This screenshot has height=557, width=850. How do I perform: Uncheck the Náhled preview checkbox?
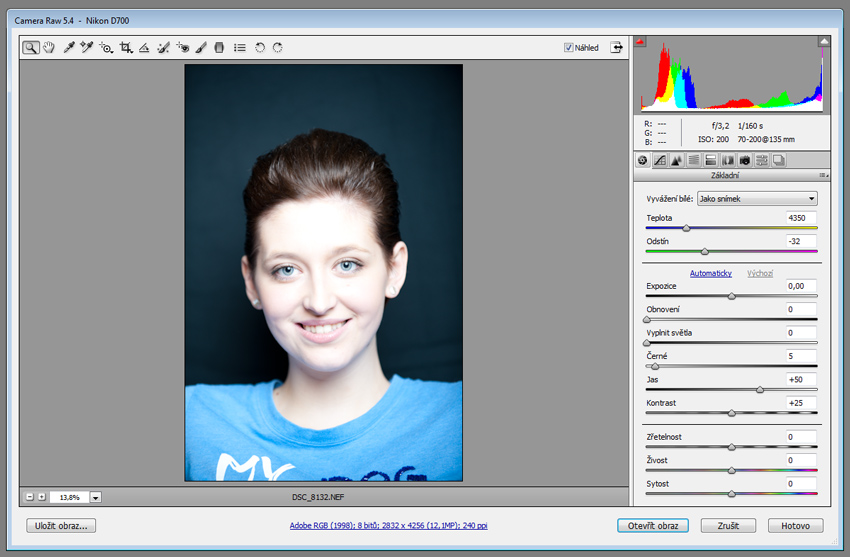coord(569,47)
